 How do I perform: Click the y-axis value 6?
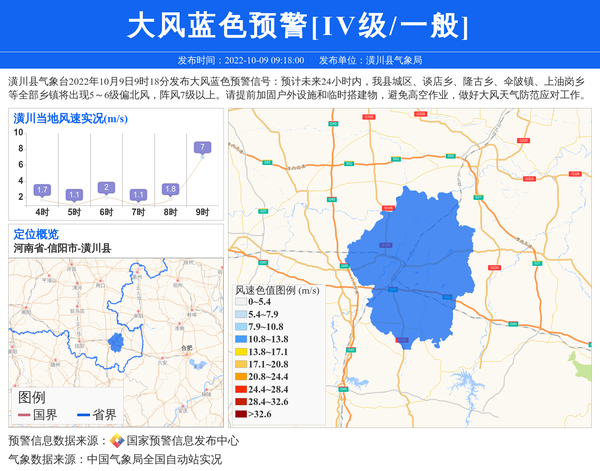(x=21, y=165)
